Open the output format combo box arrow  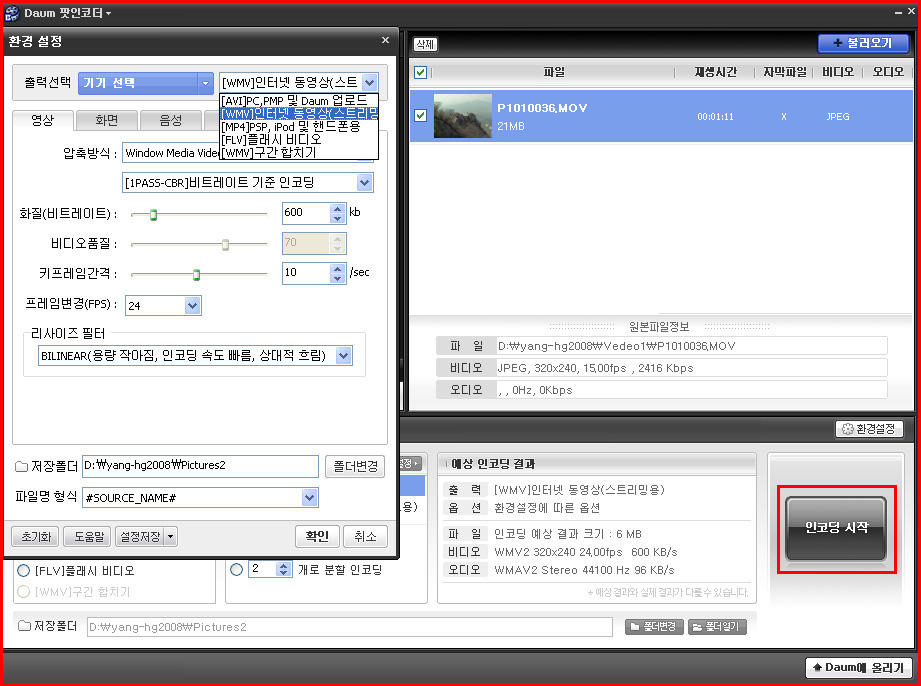click(x=369, y=83)
